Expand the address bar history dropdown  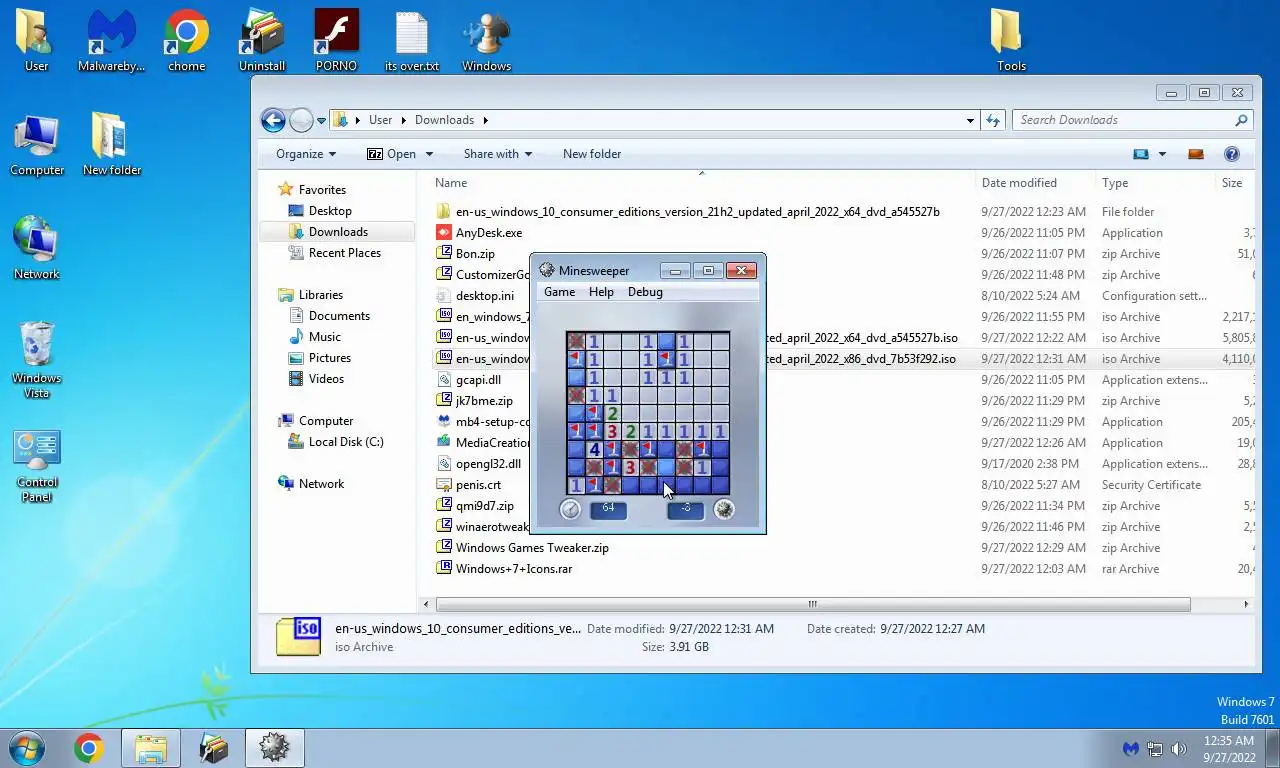point(970,120)
